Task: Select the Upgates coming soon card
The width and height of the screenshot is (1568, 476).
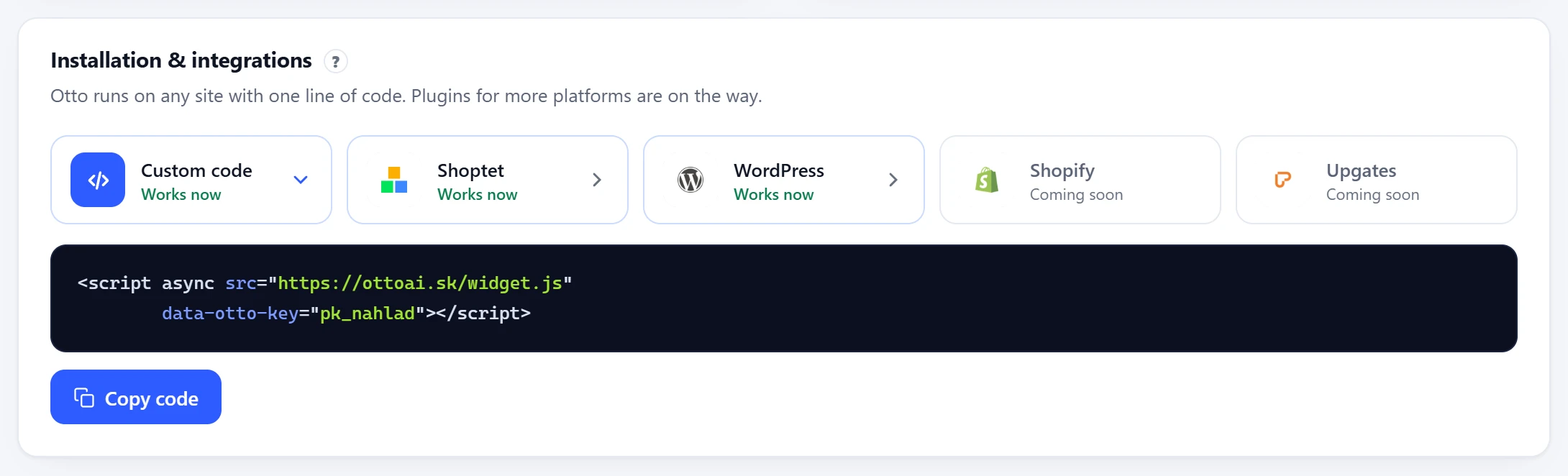Action: tap(1377, 180)
